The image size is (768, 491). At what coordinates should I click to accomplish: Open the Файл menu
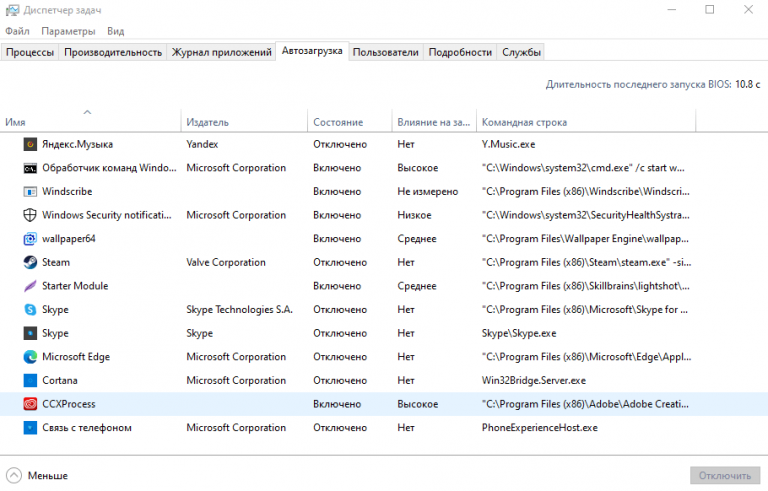17,31
